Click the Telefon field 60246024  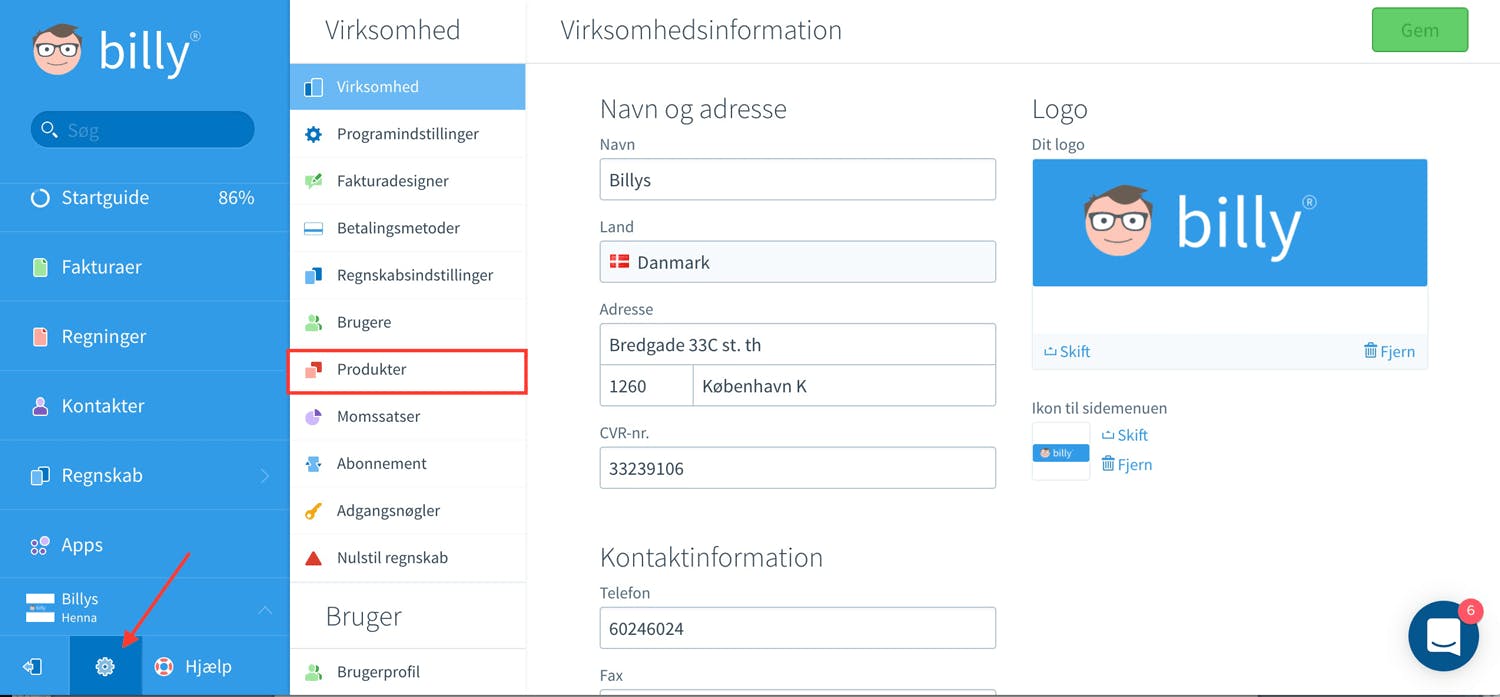tap(798, 629)
